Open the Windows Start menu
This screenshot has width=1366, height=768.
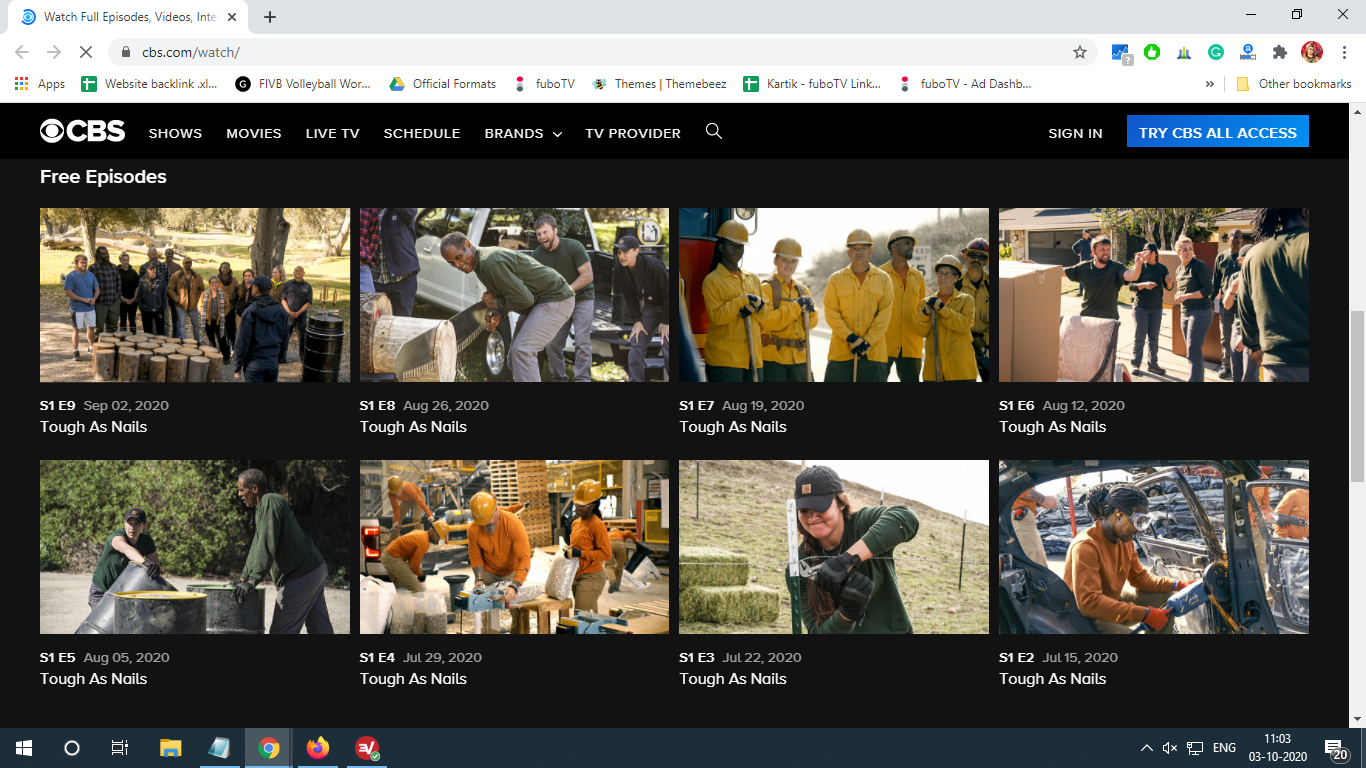click(24, 747)
